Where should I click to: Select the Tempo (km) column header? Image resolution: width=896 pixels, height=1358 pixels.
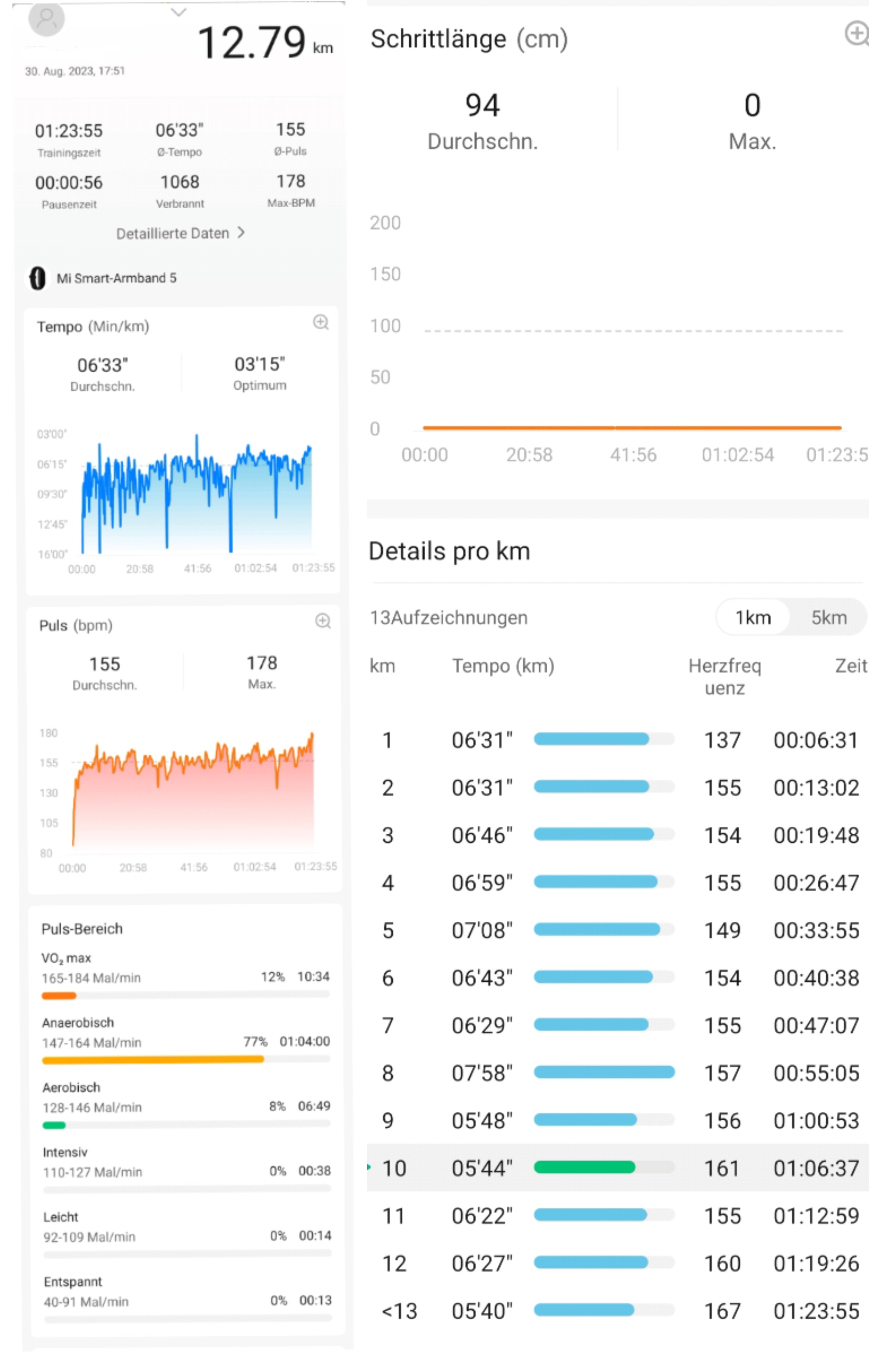pos(503,666)
